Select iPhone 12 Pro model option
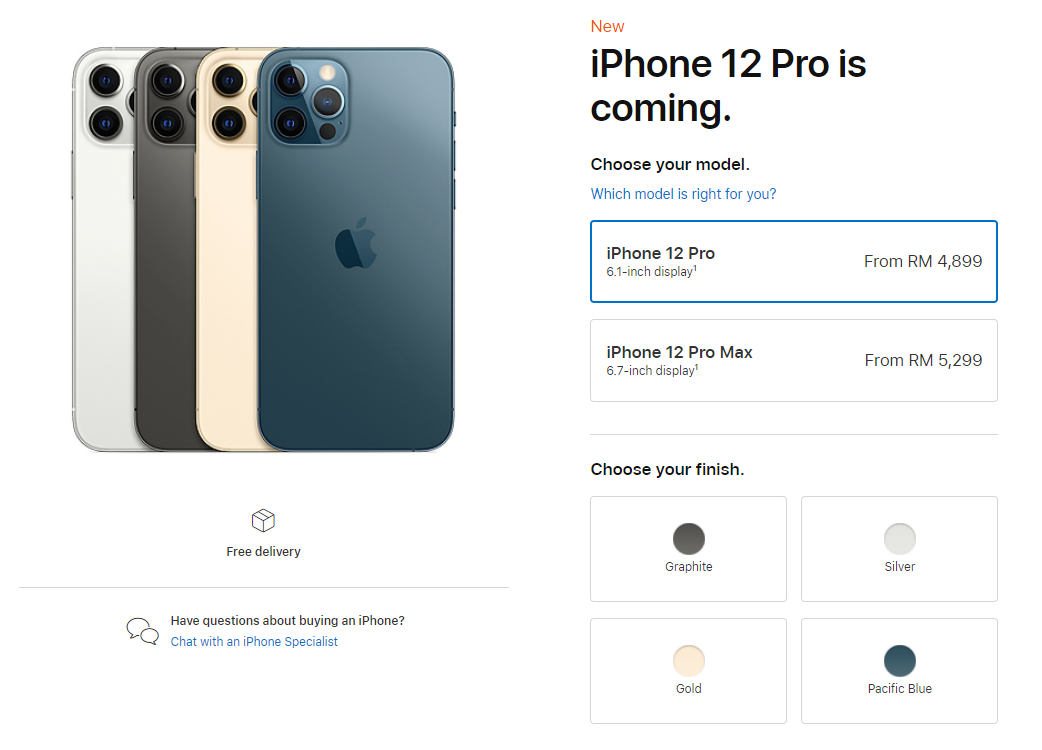Image resolution: width=1042 pixels, height=750 pixels. point(793,261)
